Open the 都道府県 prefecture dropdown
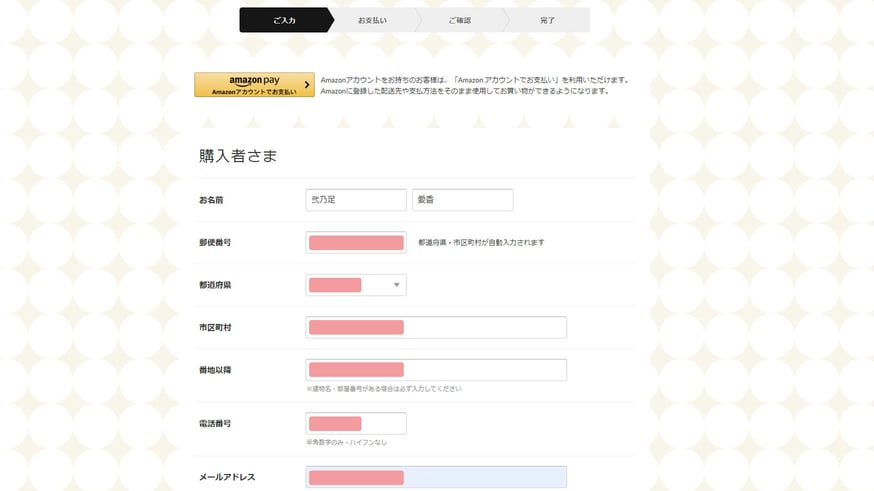This screenshot has height=491, width=874. [x=356, y=285]
